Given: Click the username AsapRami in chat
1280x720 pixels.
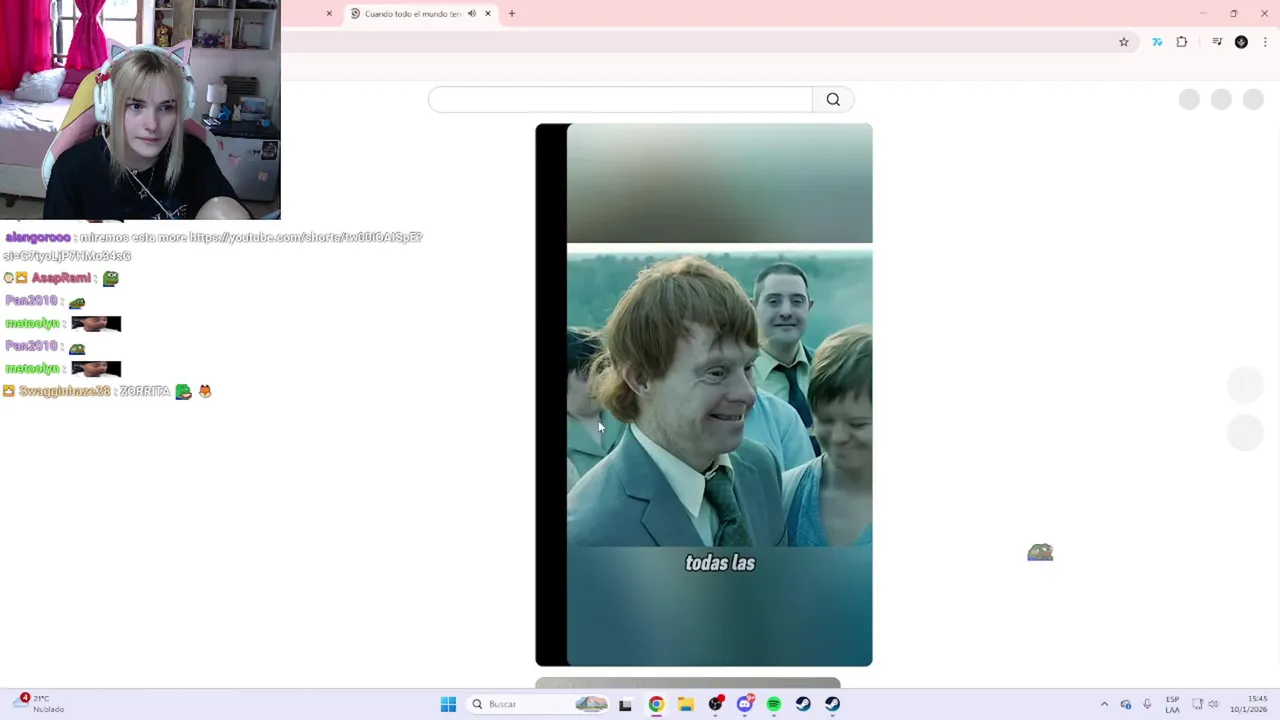Looking at the screenshot, I should click(x=61, y=278).
